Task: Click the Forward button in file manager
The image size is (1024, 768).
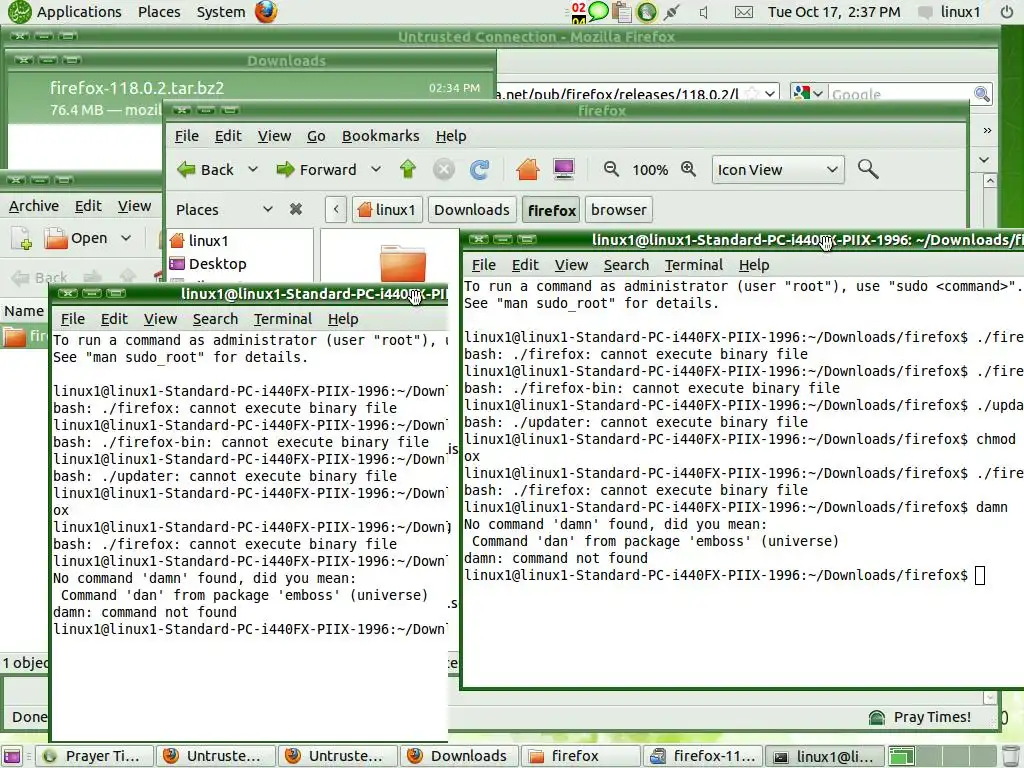Action: (x=317, y=170)
